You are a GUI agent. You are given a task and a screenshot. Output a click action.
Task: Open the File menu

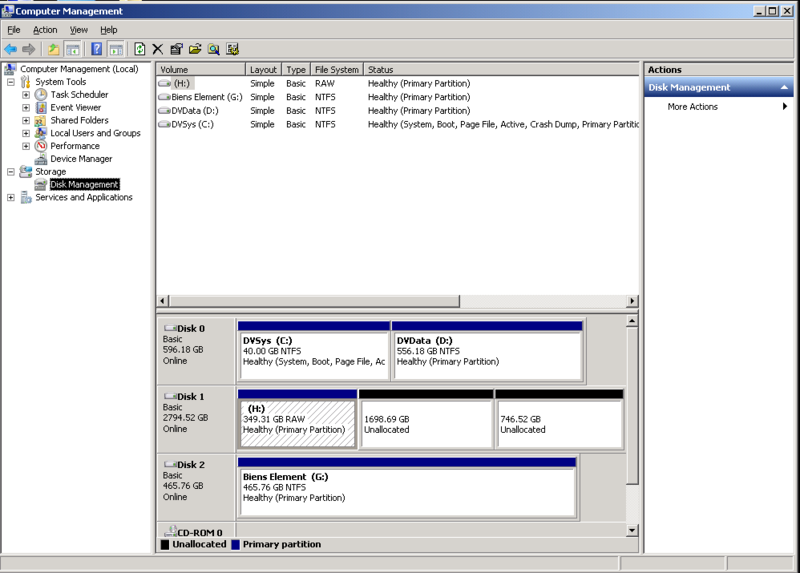(14, 30)
